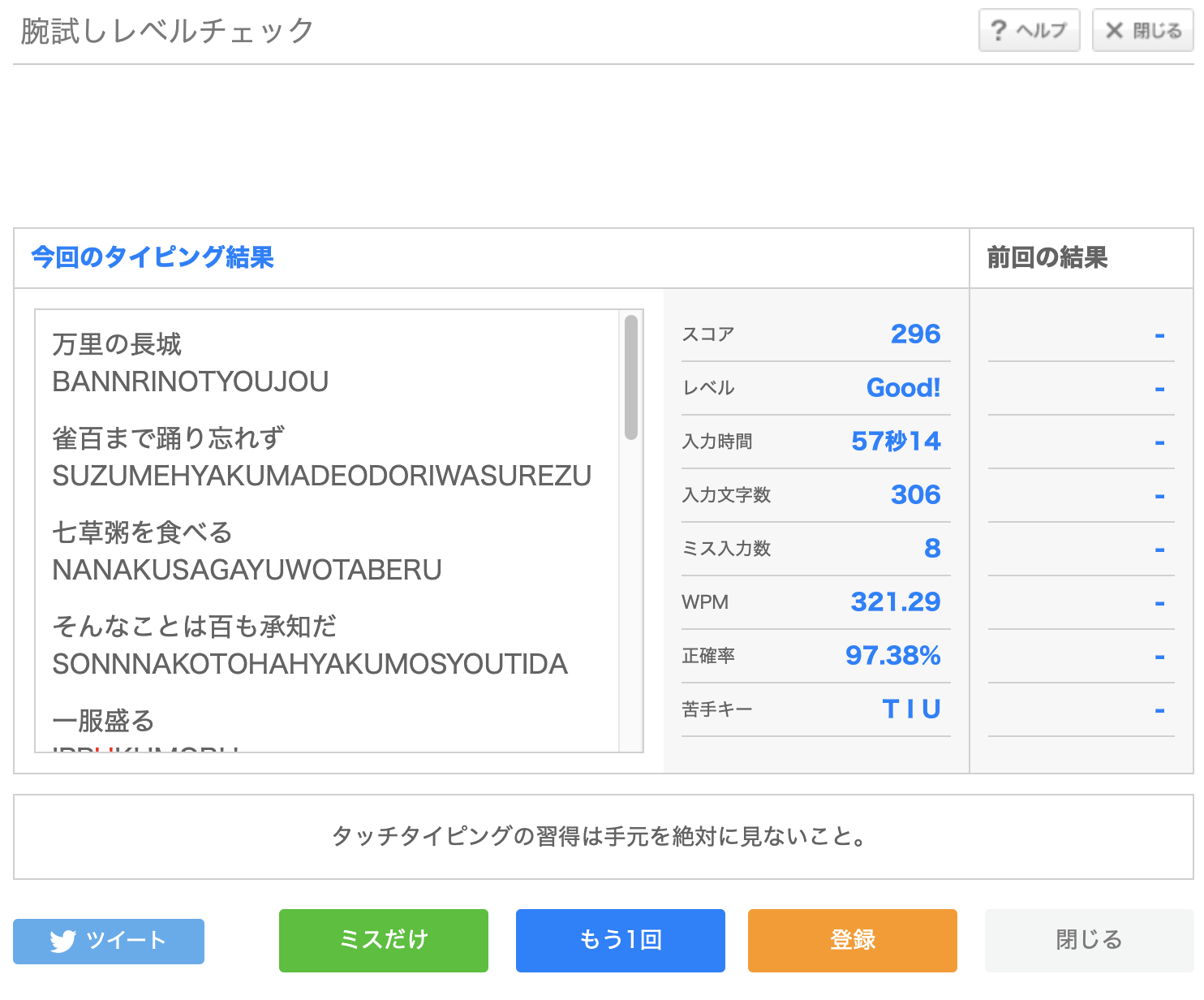1204x1000 pixels.
Task: Select the 万里の長城 phrase
Action: 117,344
